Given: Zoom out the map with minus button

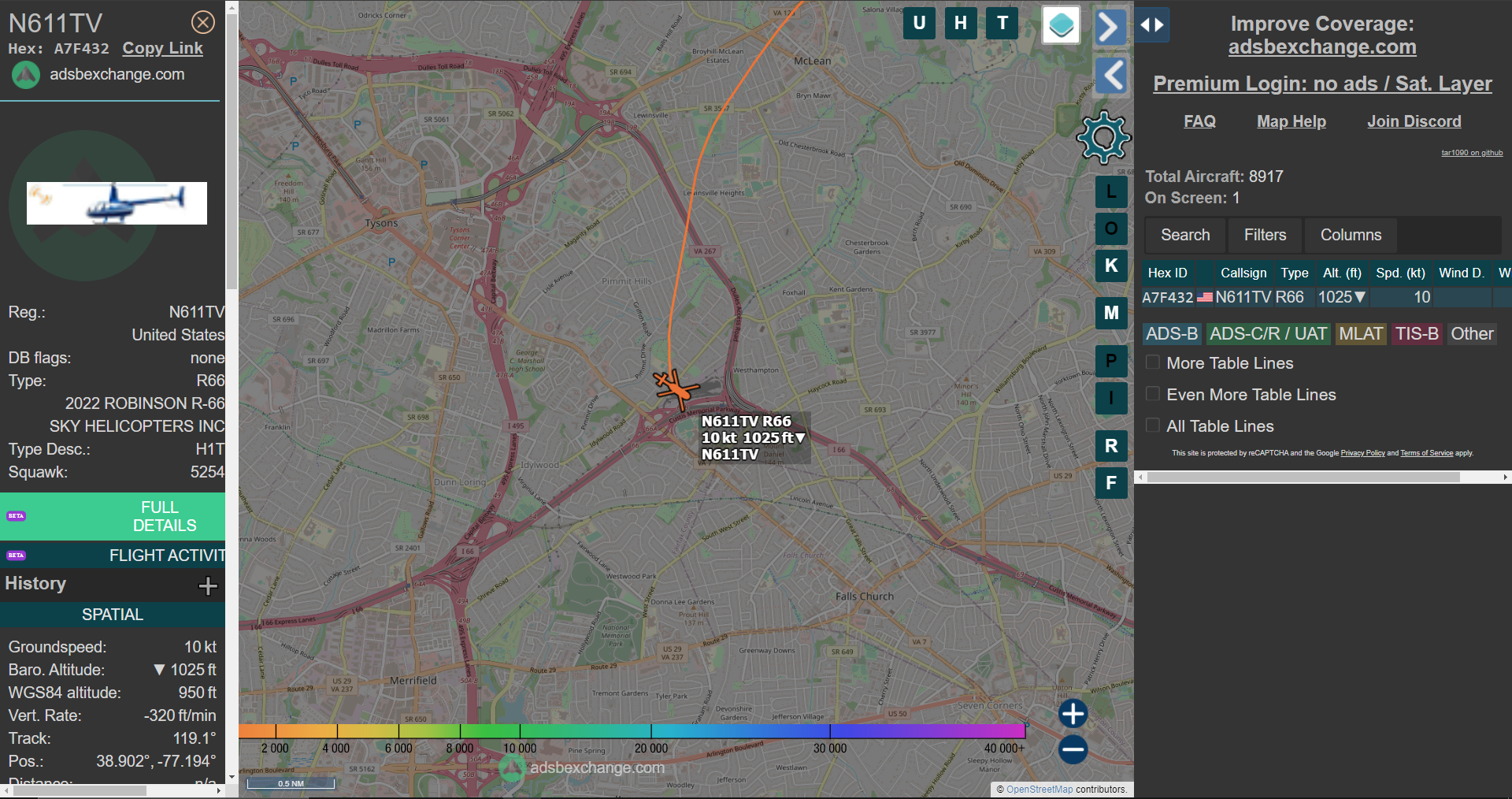Looking at the screenshot, I should pos(1073,749).
